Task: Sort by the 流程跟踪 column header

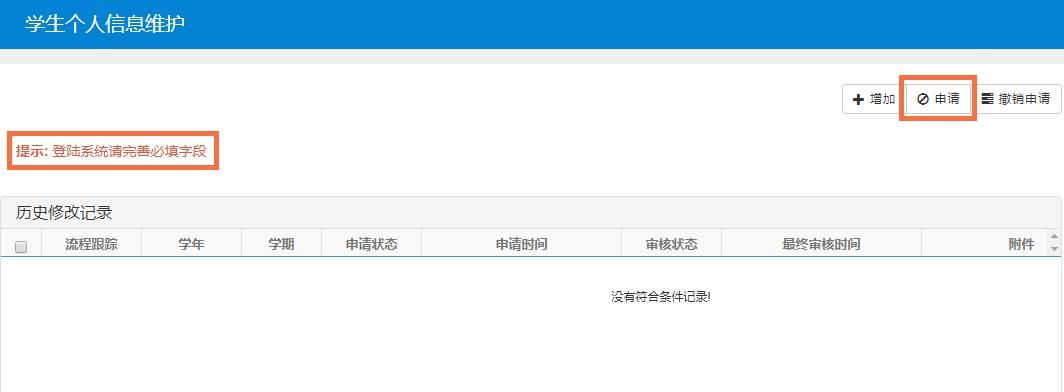Action: click(92, 244)
